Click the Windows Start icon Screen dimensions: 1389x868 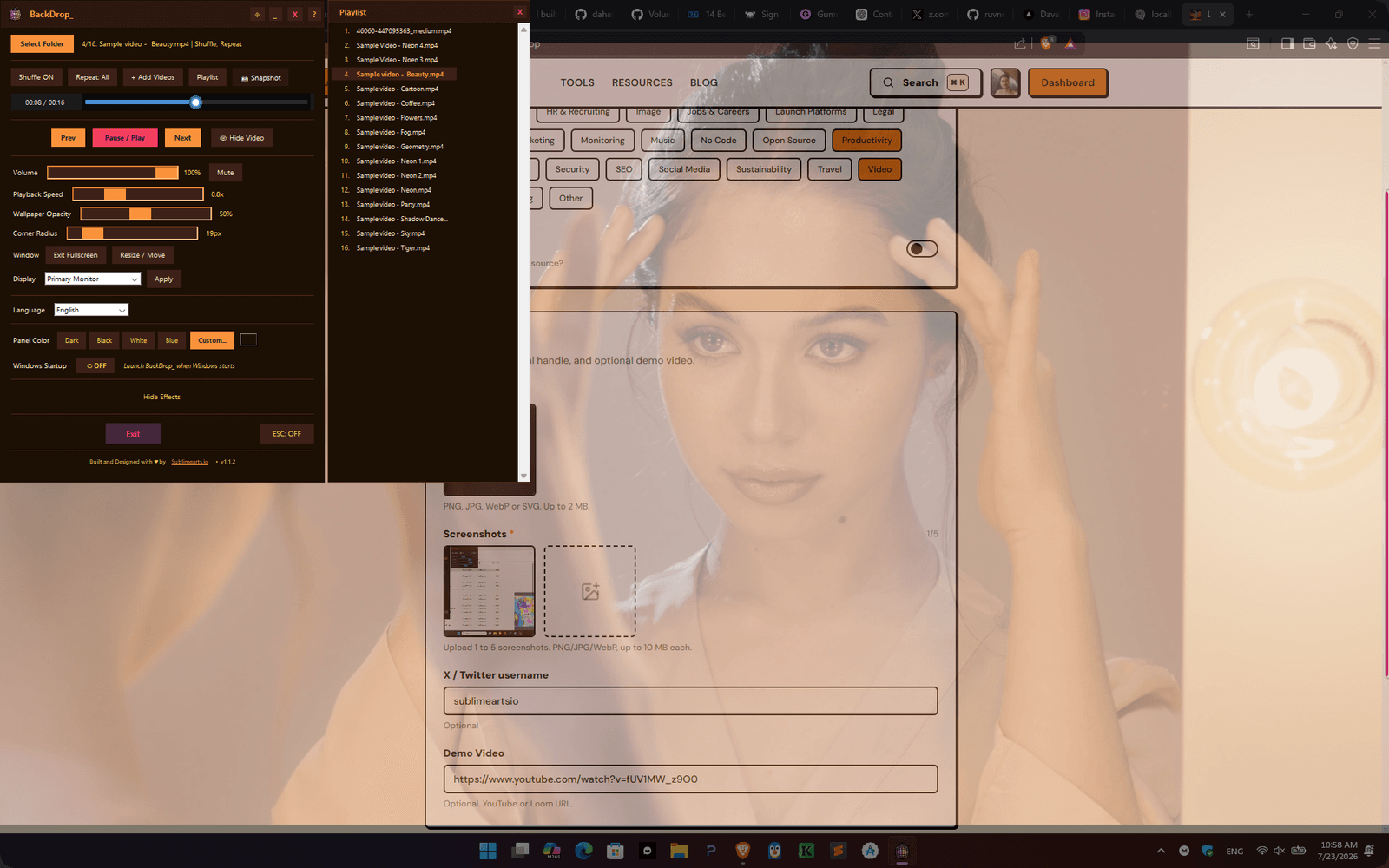point(488,851)
